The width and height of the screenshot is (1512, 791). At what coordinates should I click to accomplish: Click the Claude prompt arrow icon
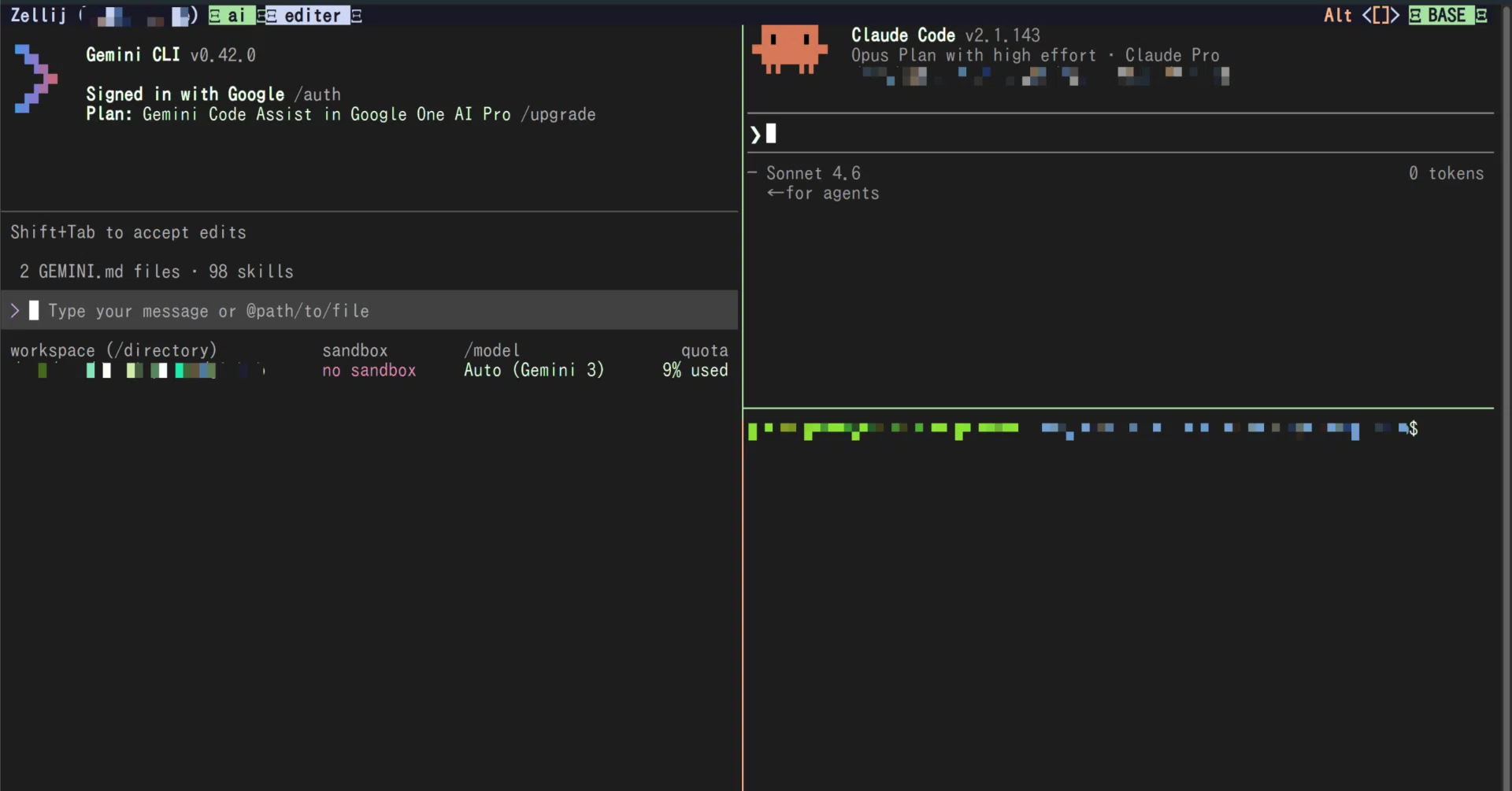click(x=755, y=135)
